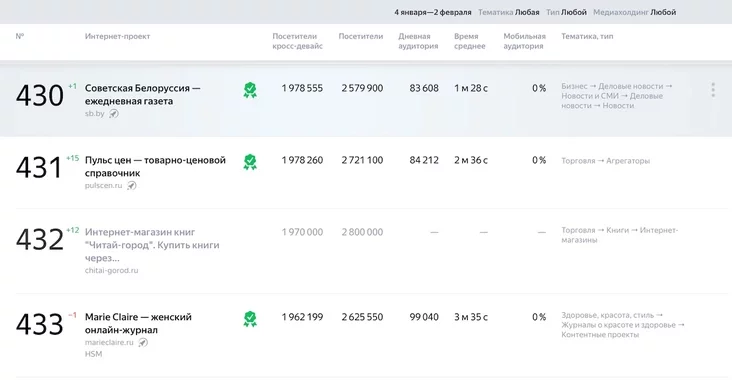Open the Тип Любой filter dropdown
This screenshot has height=380, width=732.
click(x=566, y=13)
